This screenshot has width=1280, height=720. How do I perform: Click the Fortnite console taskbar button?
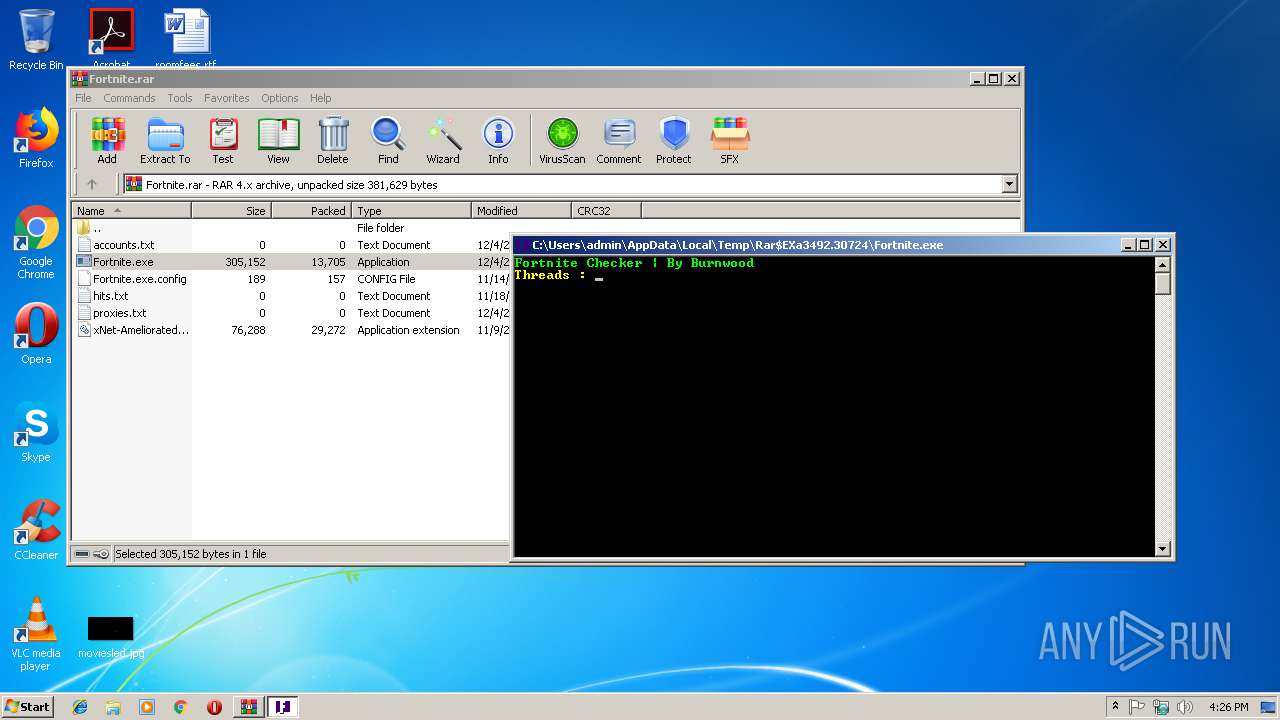[283, 707]
